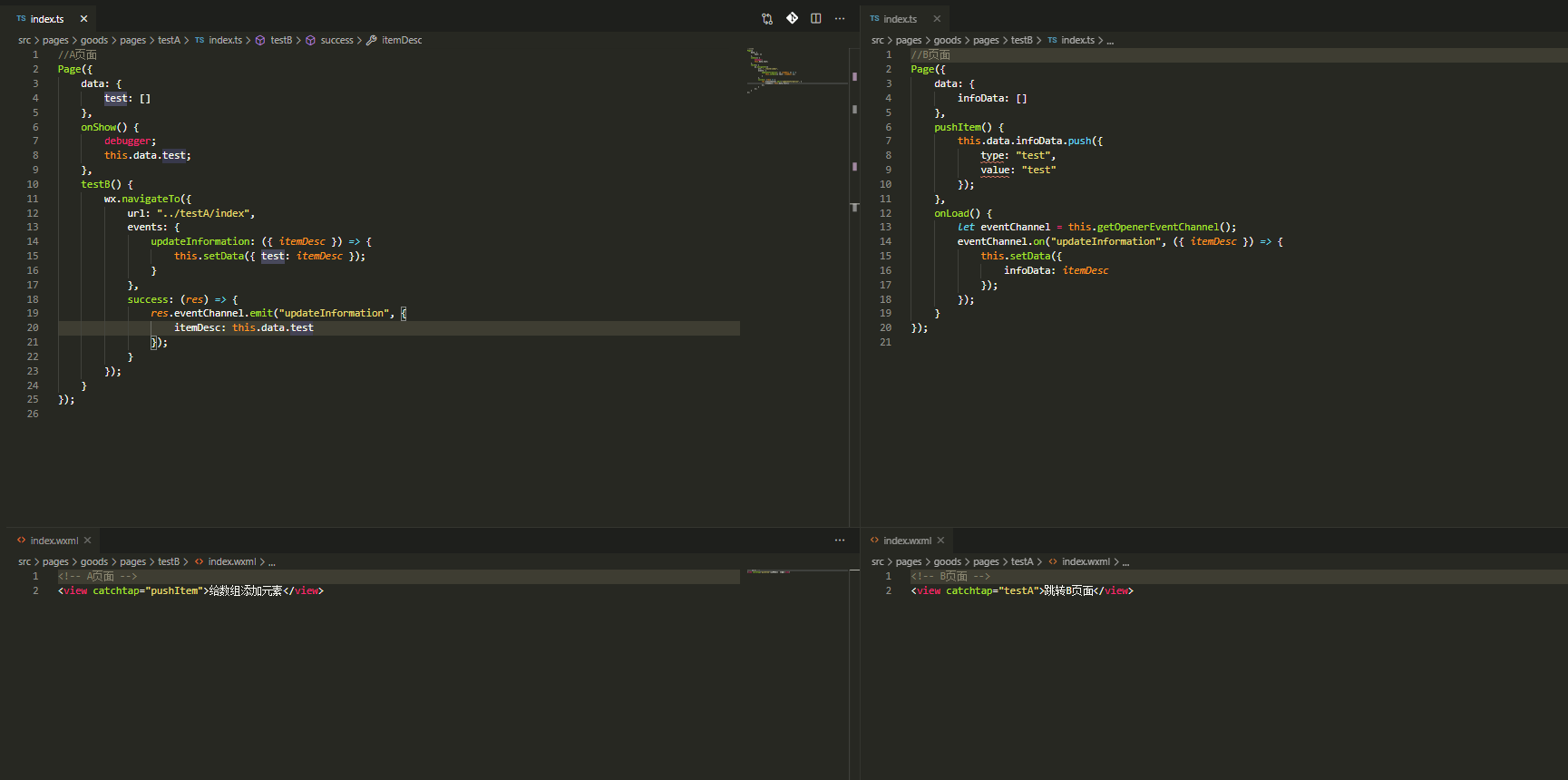Open testB folder breadcrumb in top-right editor

[x=1022, y=40]
